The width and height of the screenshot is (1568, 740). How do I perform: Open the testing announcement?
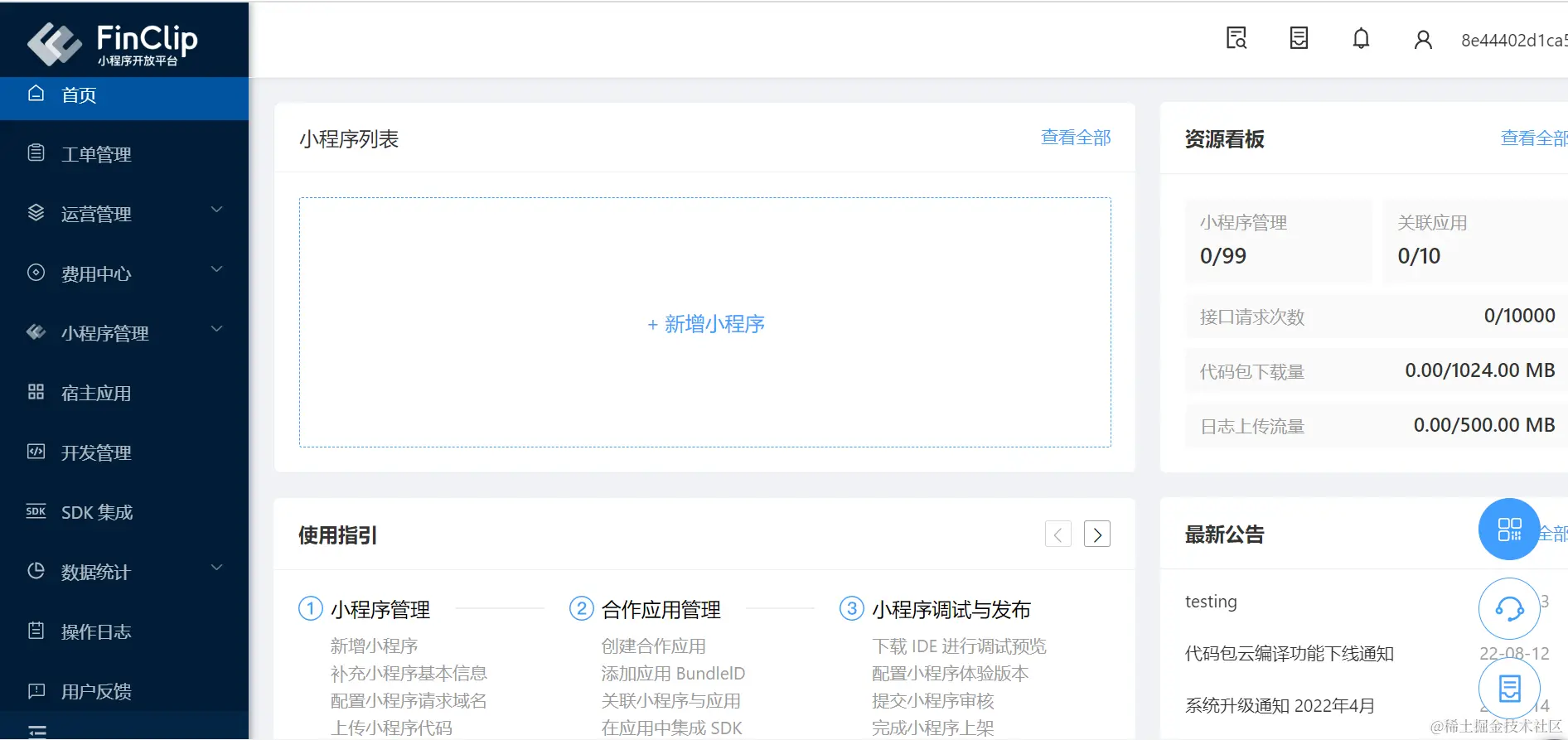pos(1211,602)
